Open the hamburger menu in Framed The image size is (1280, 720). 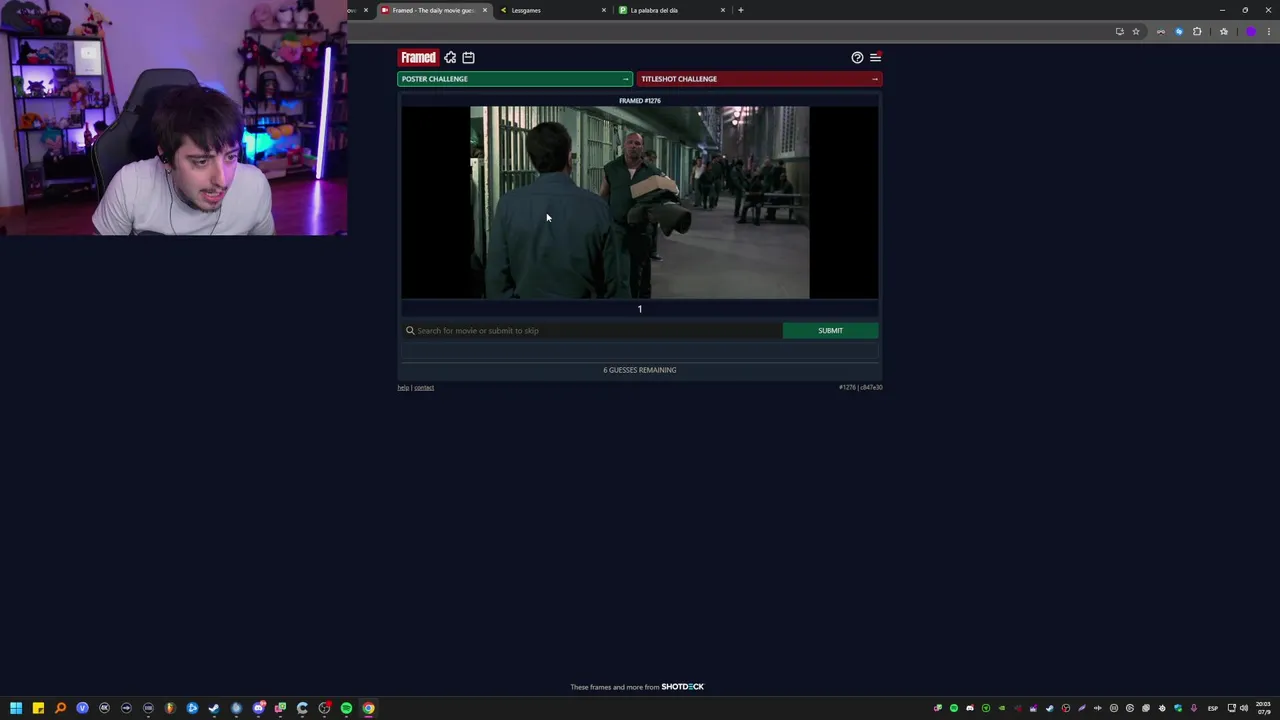[875, 57]
